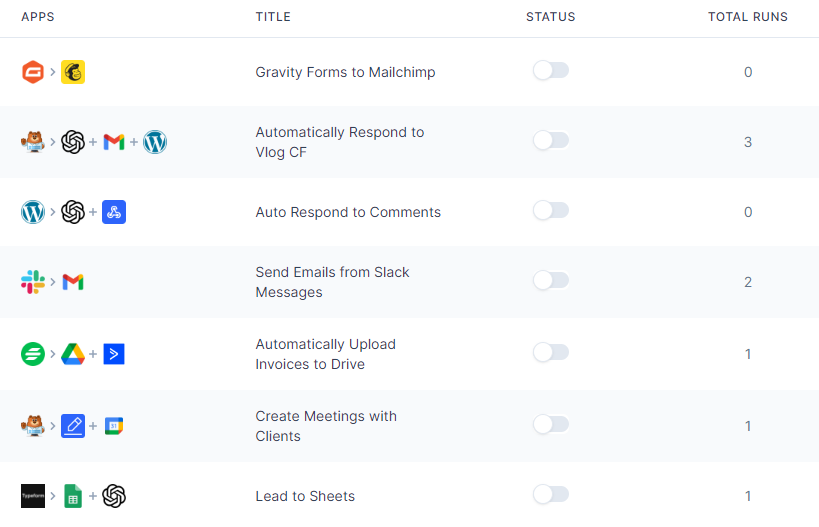The image size is (819, 527).
Task: Open the Automatically Respond to Vlog CF title
Action: coord(340,142)
